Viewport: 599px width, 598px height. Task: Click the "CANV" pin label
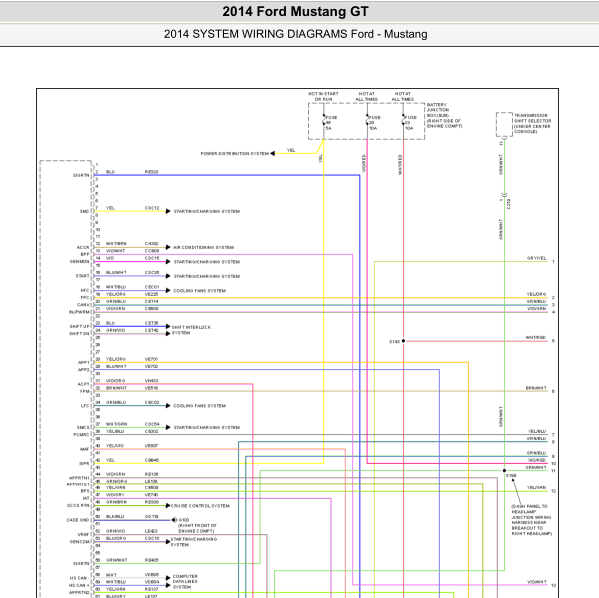[83, 305]
